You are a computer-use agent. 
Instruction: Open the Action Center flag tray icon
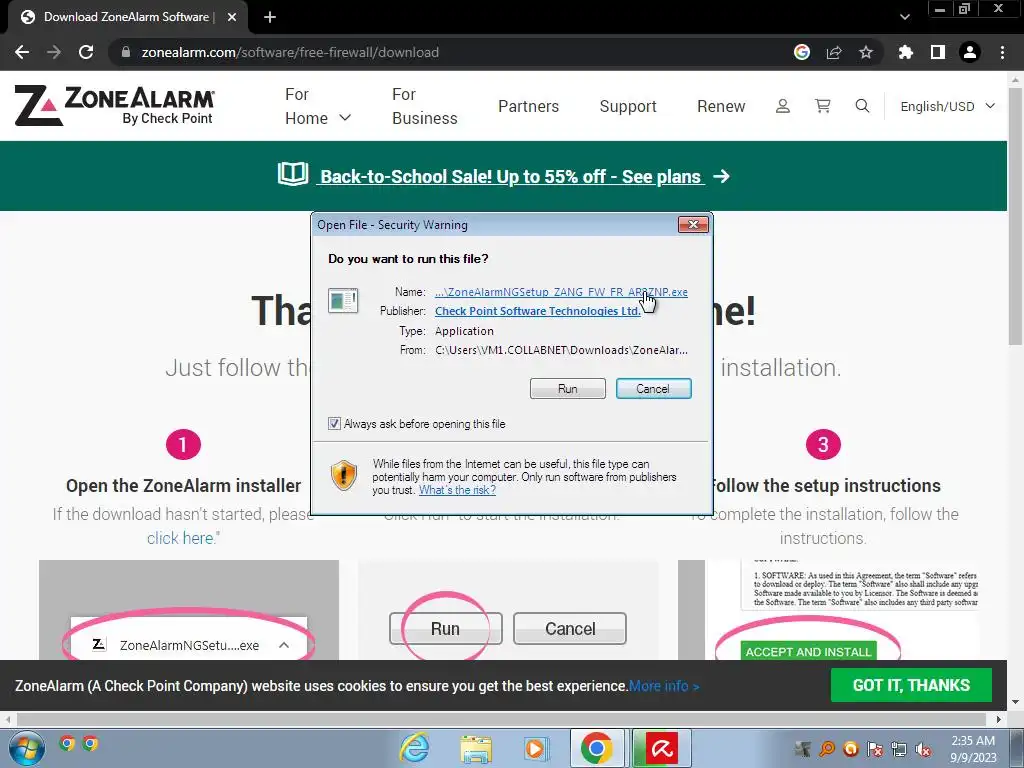pyautogui.click(x=875, y=750)
